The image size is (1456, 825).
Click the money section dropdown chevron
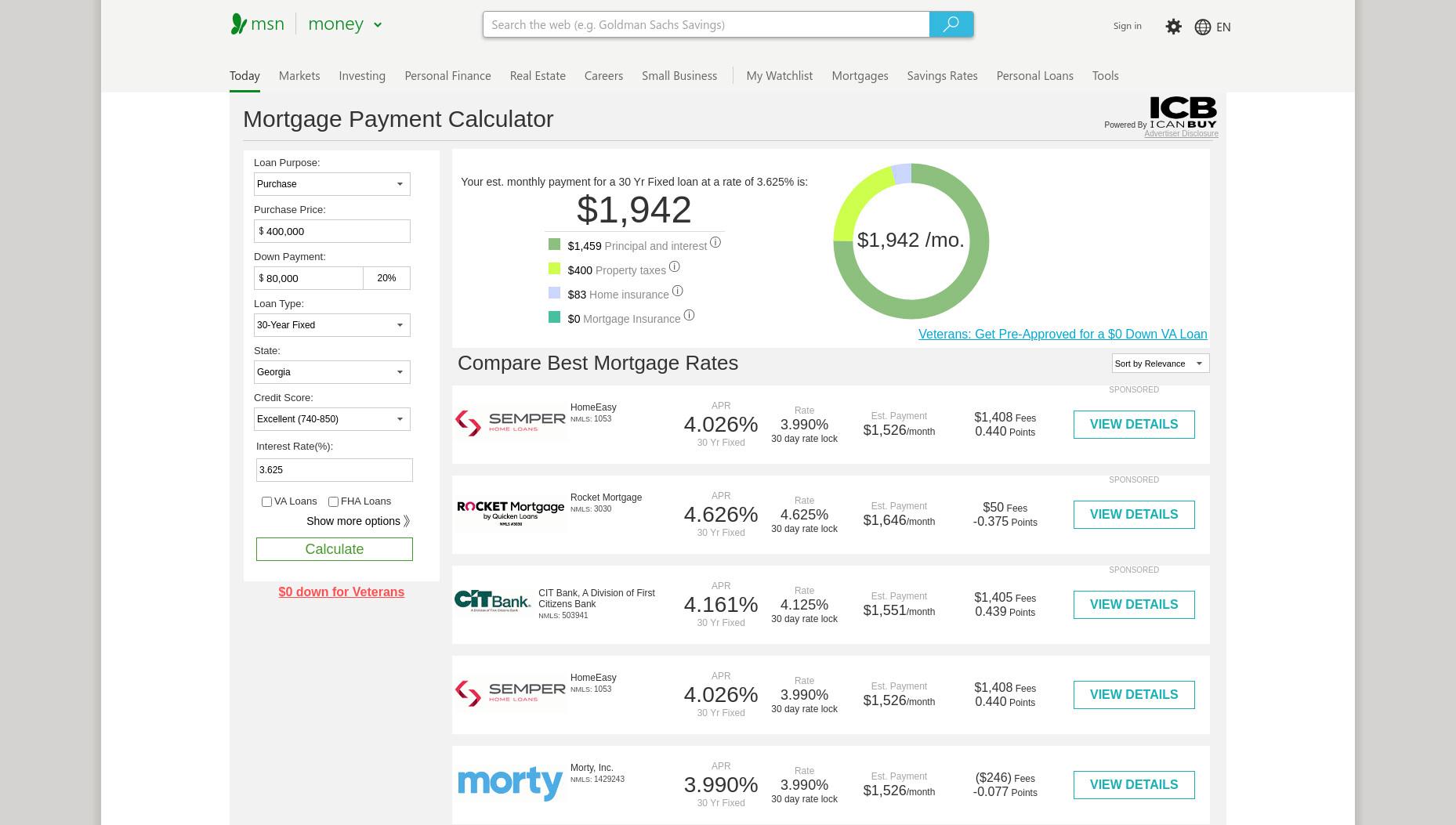point(378,25)
